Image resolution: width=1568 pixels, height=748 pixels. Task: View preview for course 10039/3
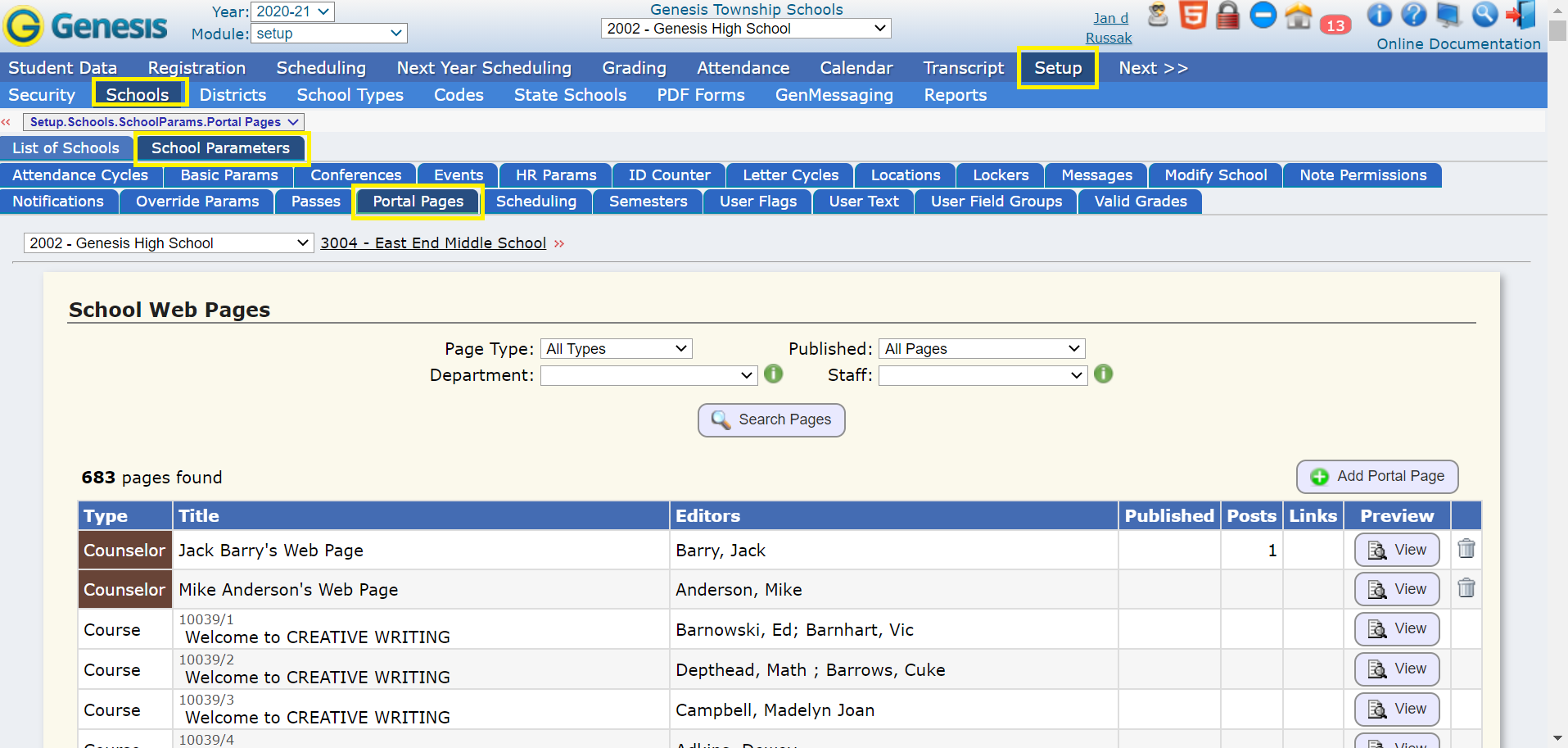click(x=1397, y=709)
